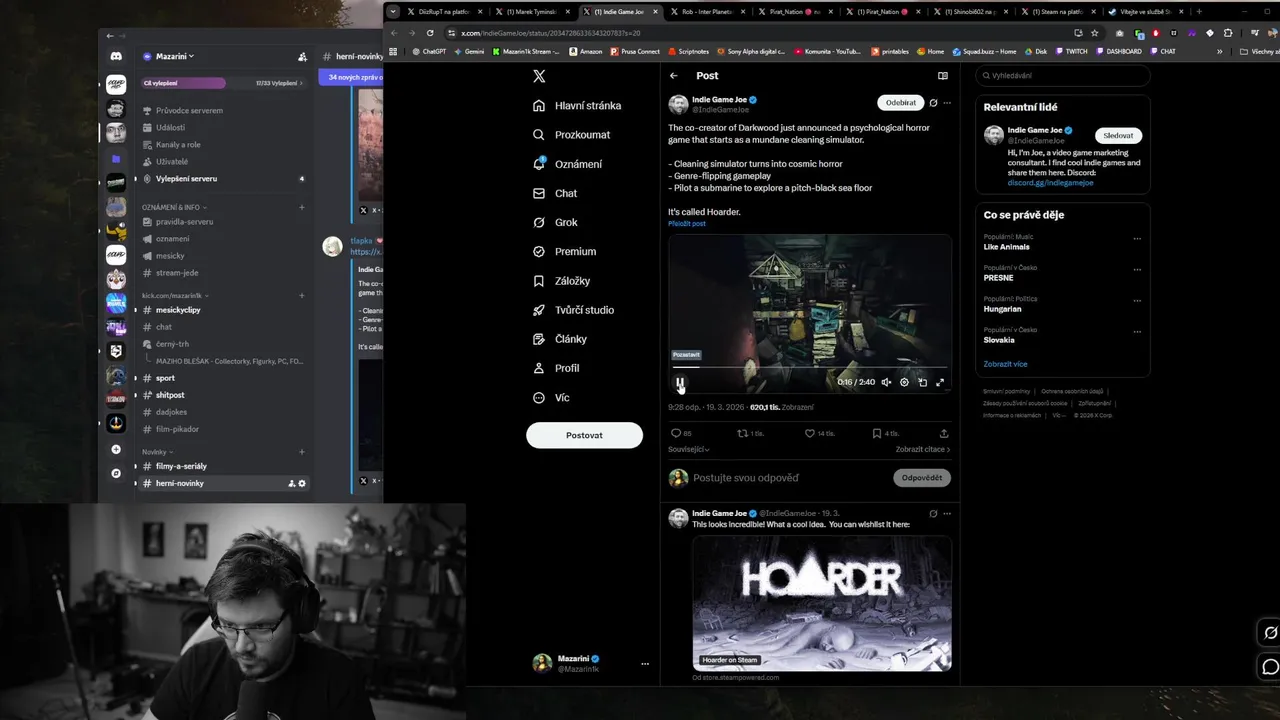Open Tvůrčí studio in X sidebar

point(573,310)
